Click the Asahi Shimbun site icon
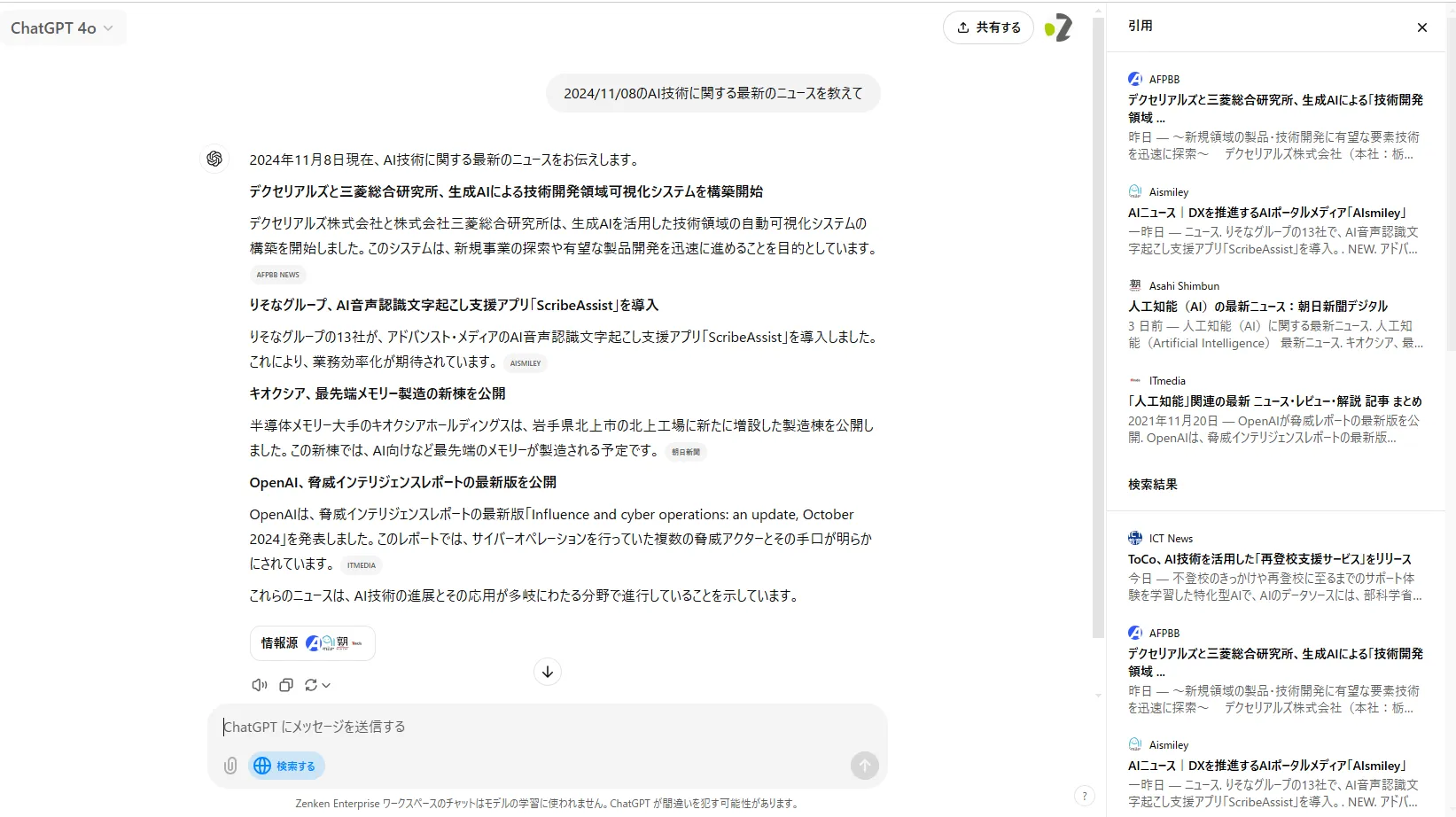This screenshot has height=817, width=1456. (1135, 285)
